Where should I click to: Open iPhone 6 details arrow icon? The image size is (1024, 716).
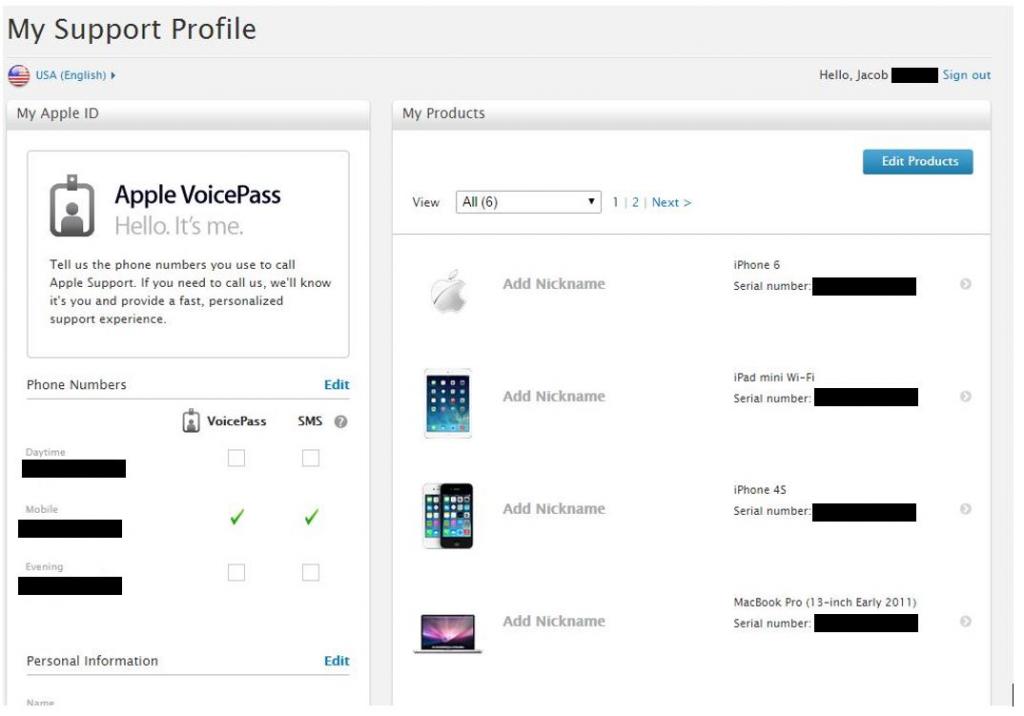(965, 284)
